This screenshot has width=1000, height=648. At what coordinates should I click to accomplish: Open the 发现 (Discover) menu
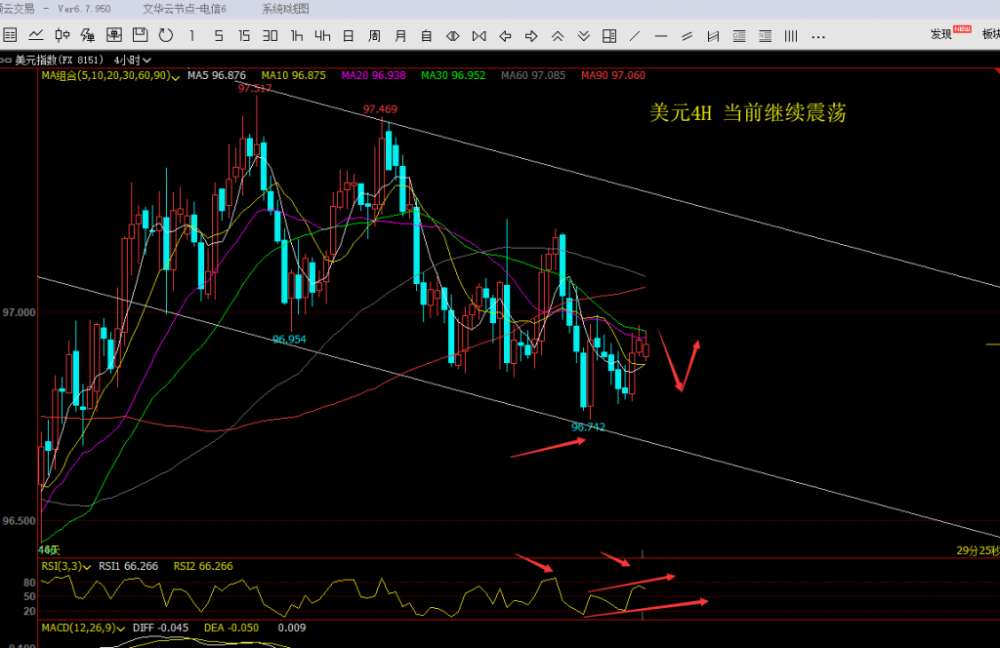point(942,34)
